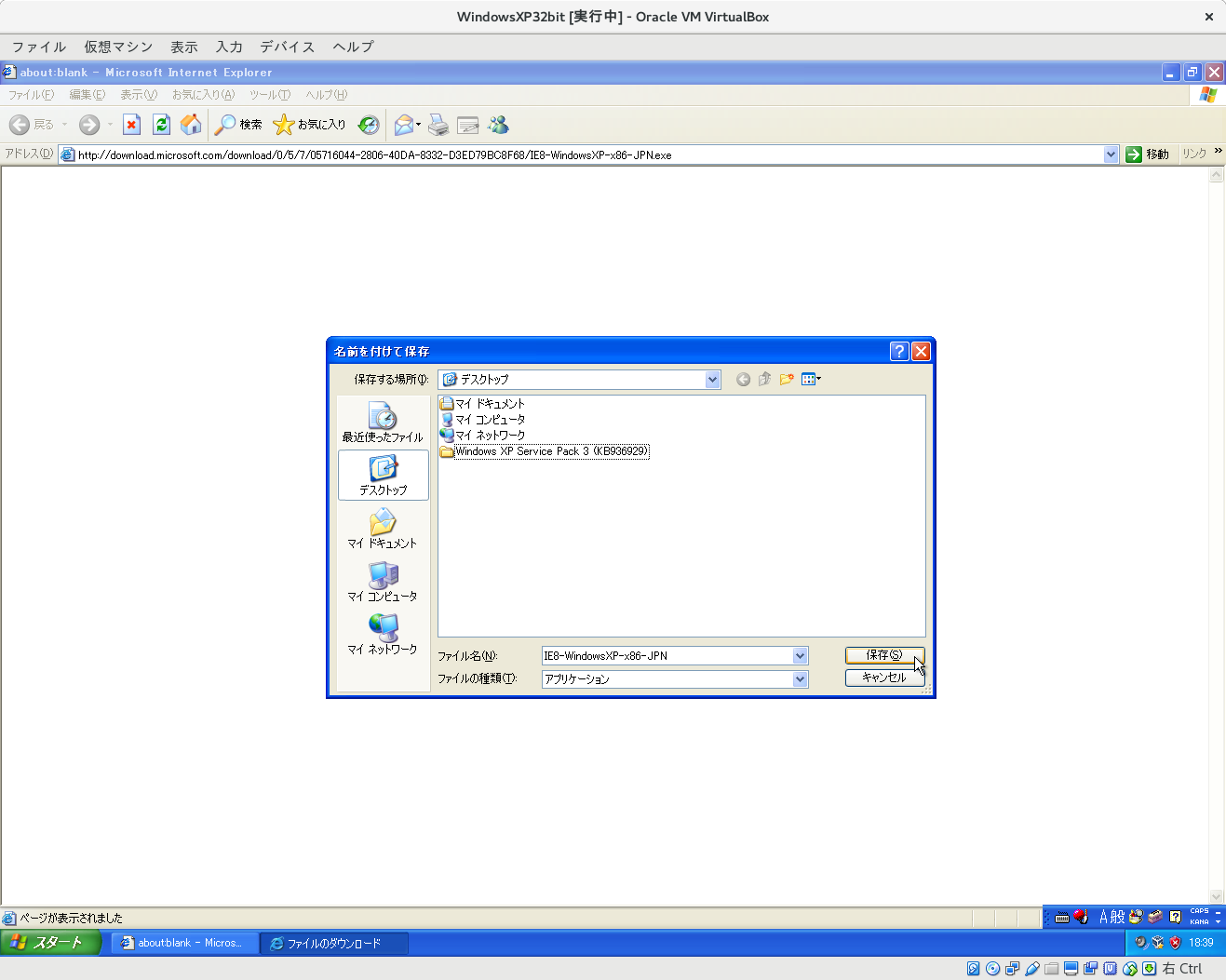The height and width of the screenshot is (980, 1226).
Task: Click the language bar help icon
Action: [1175, 917]
